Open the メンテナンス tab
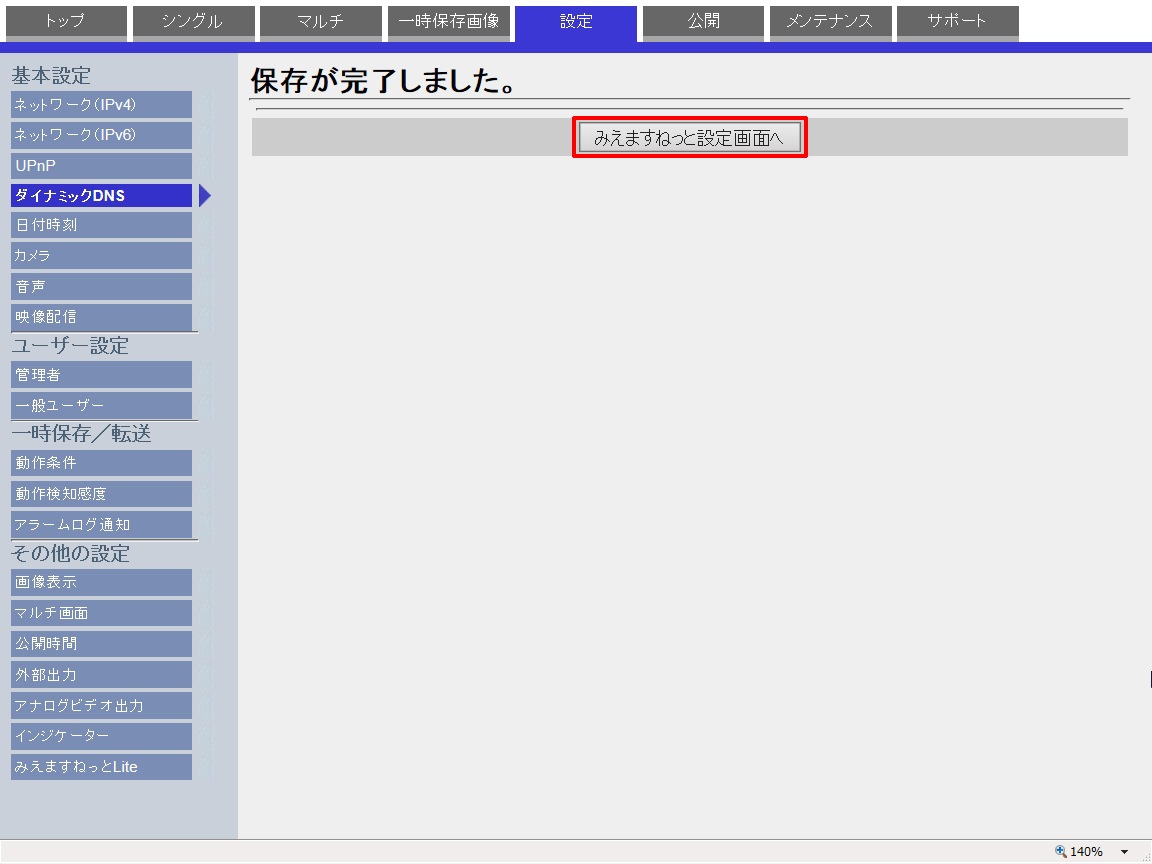 tap(830, 21)
